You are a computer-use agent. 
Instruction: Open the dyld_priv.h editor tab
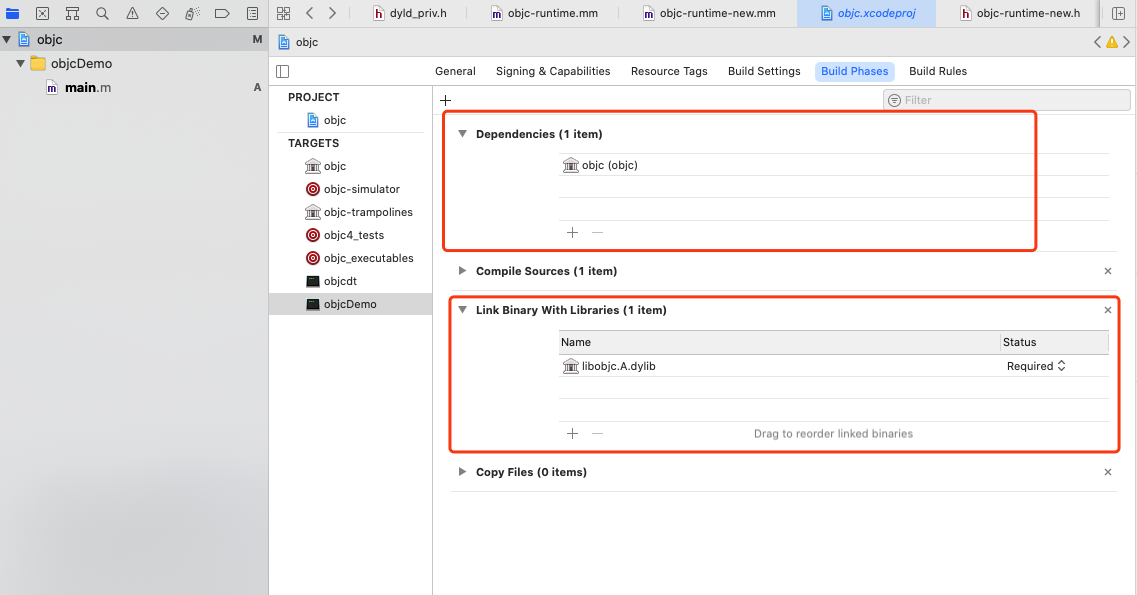[410, 13]
